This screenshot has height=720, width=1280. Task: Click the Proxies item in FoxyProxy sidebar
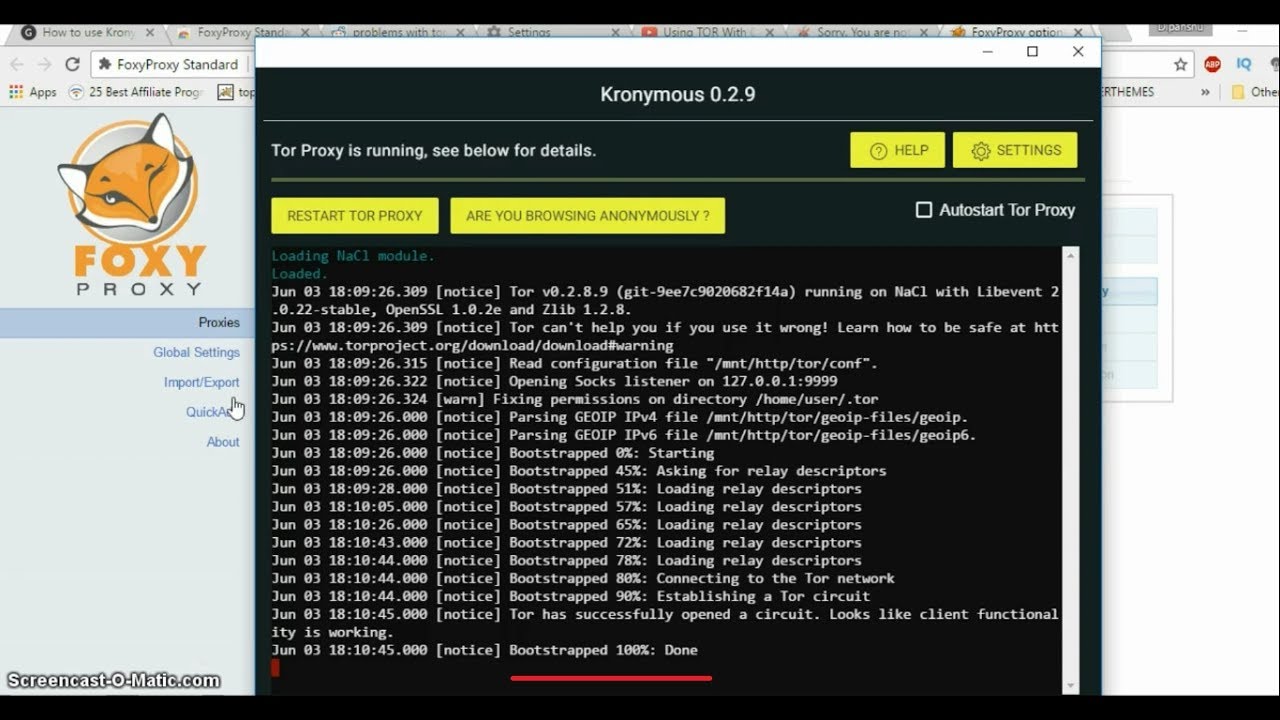pyautogui.click(x=219, y=322)
